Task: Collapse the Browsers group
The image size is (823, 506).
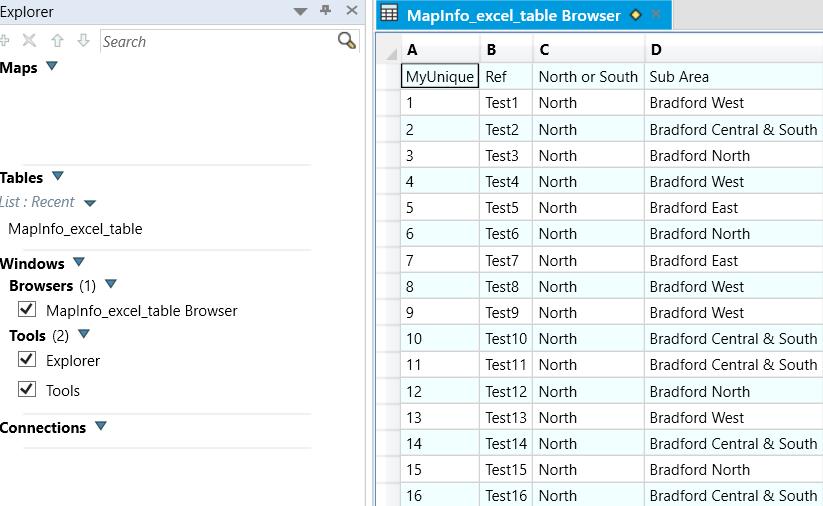Action: click(x=111, y=285)
